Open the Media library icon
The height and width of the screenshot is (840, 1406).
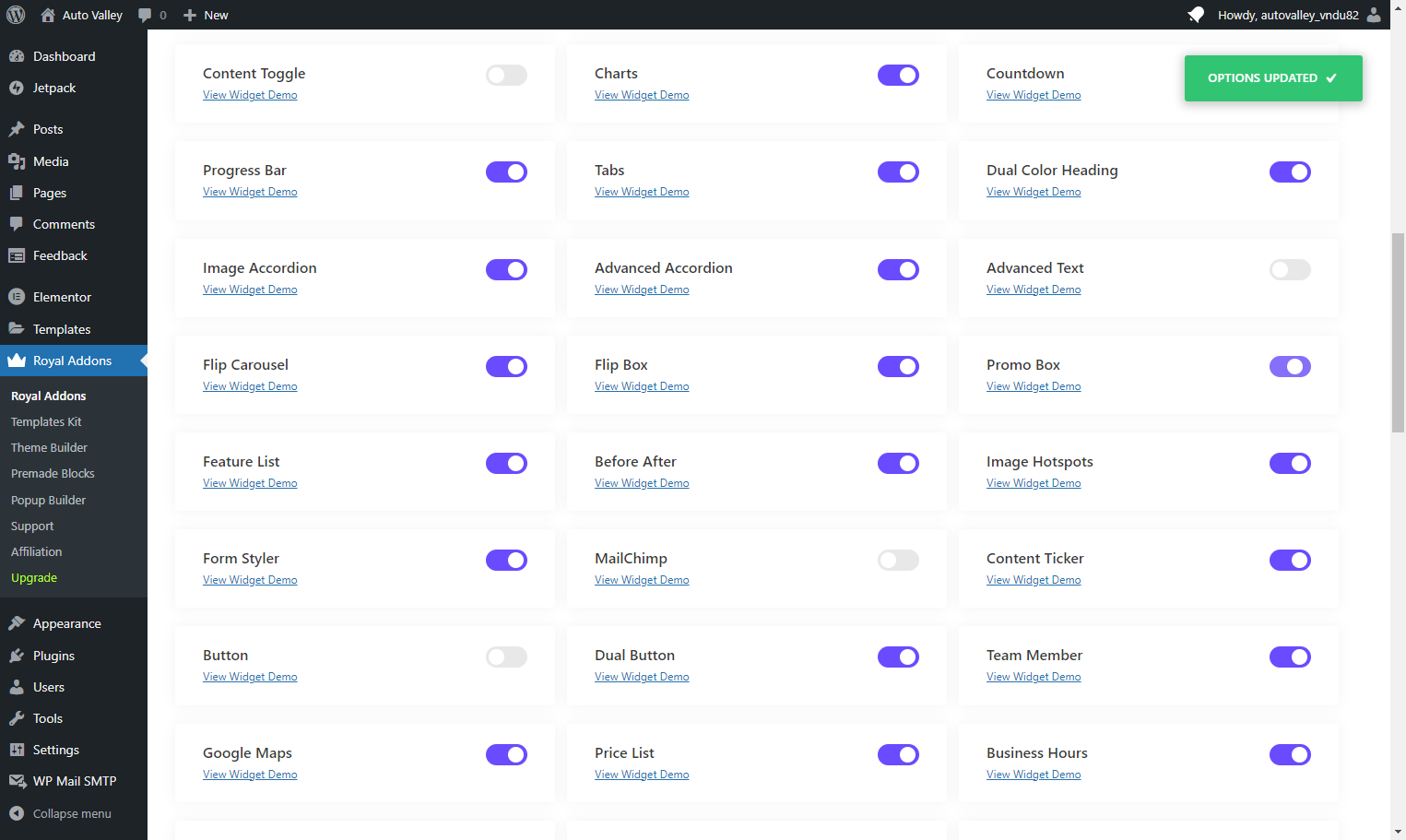pyautogui.click(x=17, y=161)
